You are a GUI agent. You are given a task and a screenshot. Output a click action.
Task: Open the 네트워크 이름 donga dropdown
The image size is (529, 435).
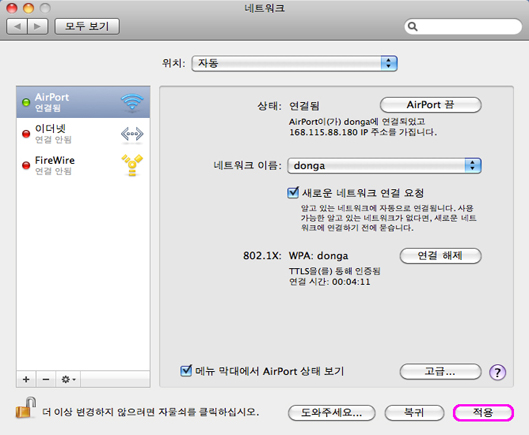[384, 166]
